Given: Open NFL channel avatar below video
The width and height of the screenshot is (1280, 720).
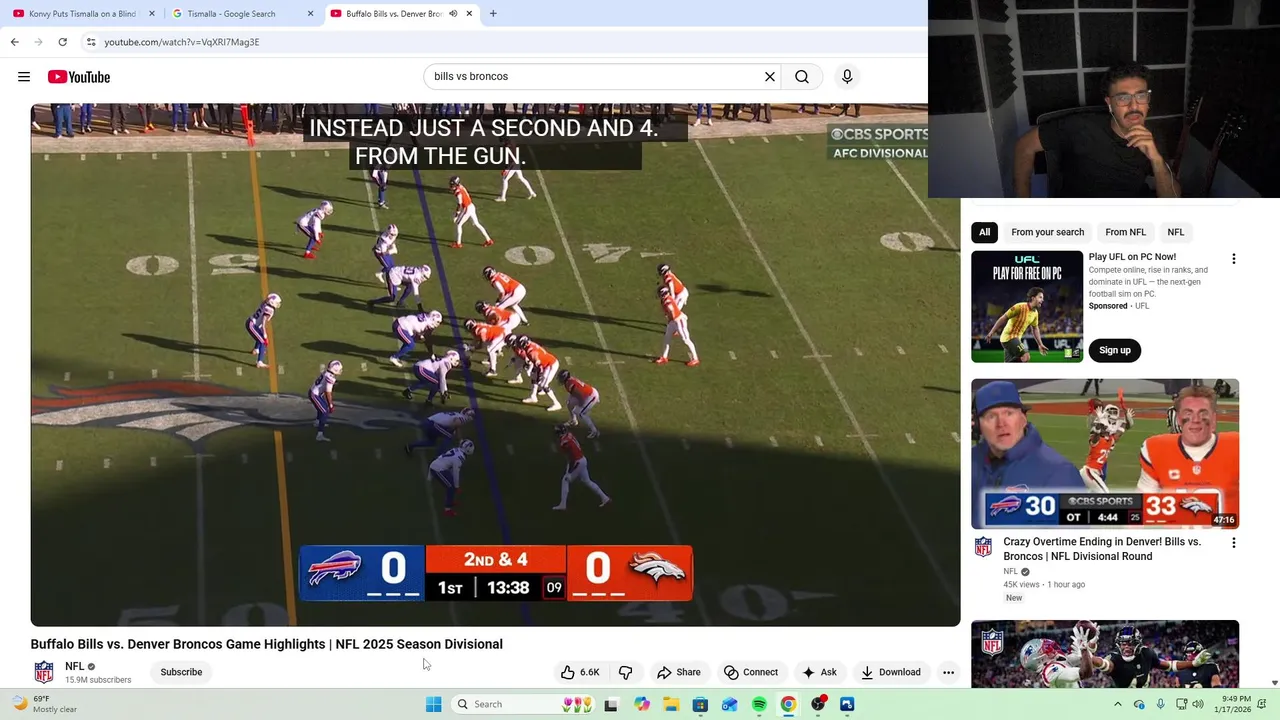Looking at the screenshot, I should [44, 672].
